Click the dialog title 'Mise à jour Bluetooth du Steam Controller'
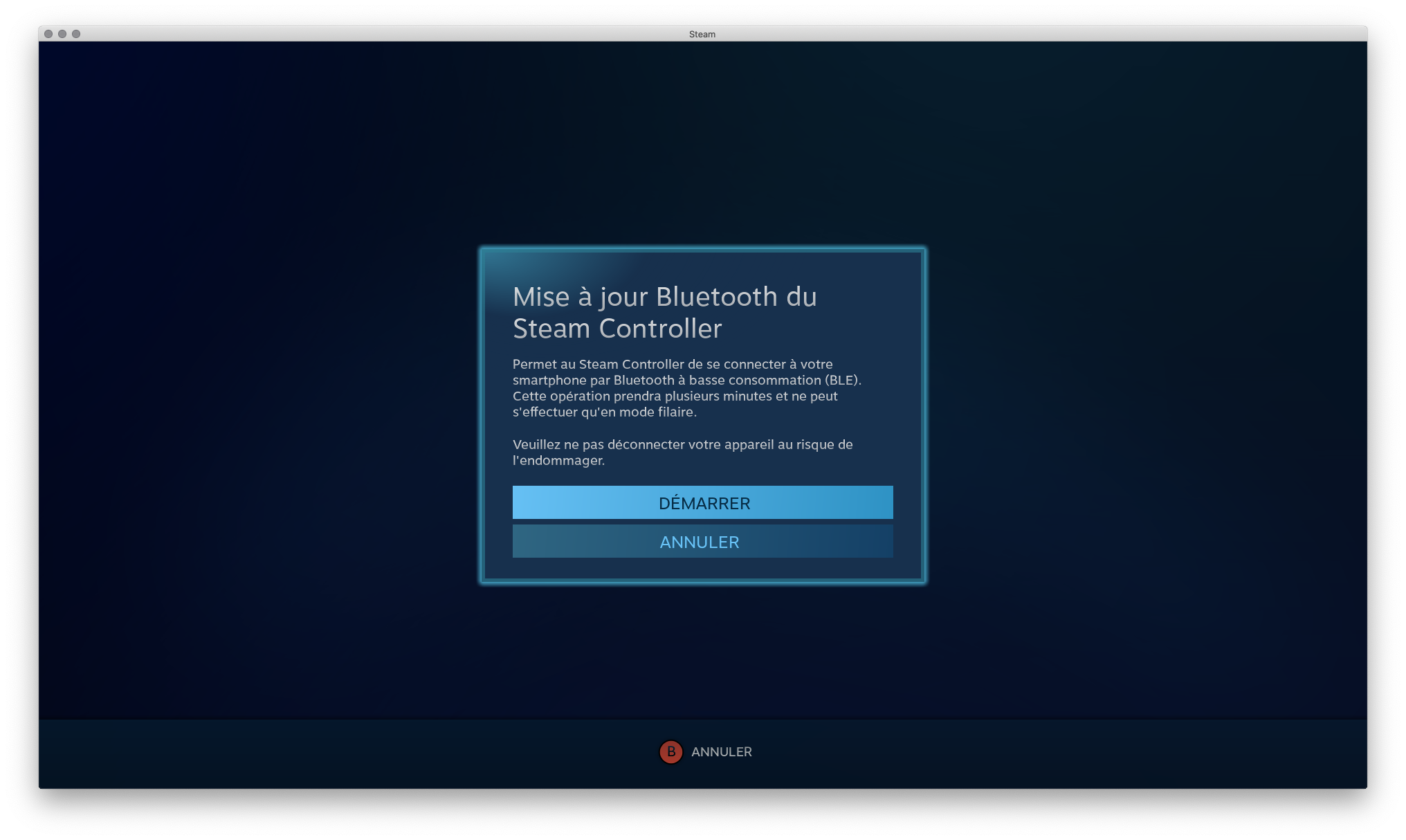 point(664,313)
